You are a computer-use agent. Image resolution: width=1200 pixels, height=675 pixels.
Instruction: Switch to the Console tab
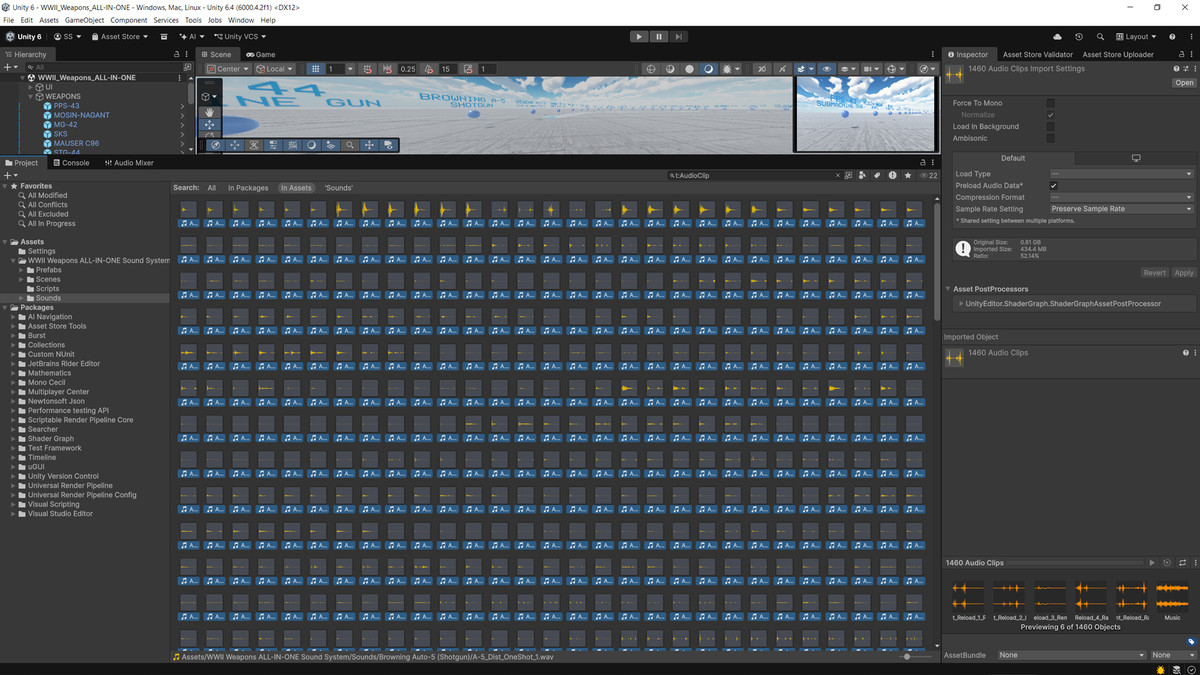point(71,163)
